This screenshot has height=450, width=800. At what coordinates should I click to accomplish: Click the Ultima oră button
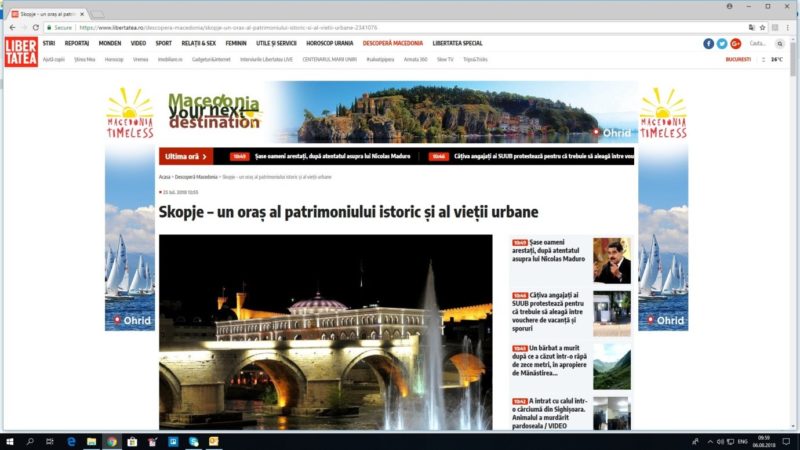click(x=186, y=157)
